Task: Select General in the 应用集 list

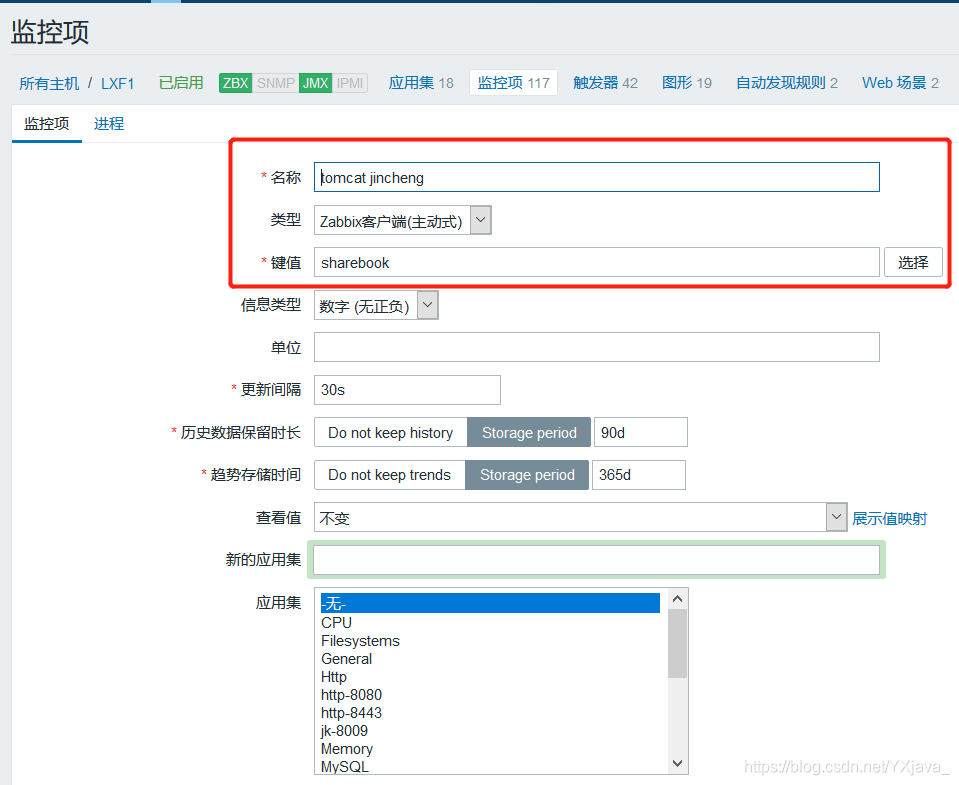Action: point(490,658)
